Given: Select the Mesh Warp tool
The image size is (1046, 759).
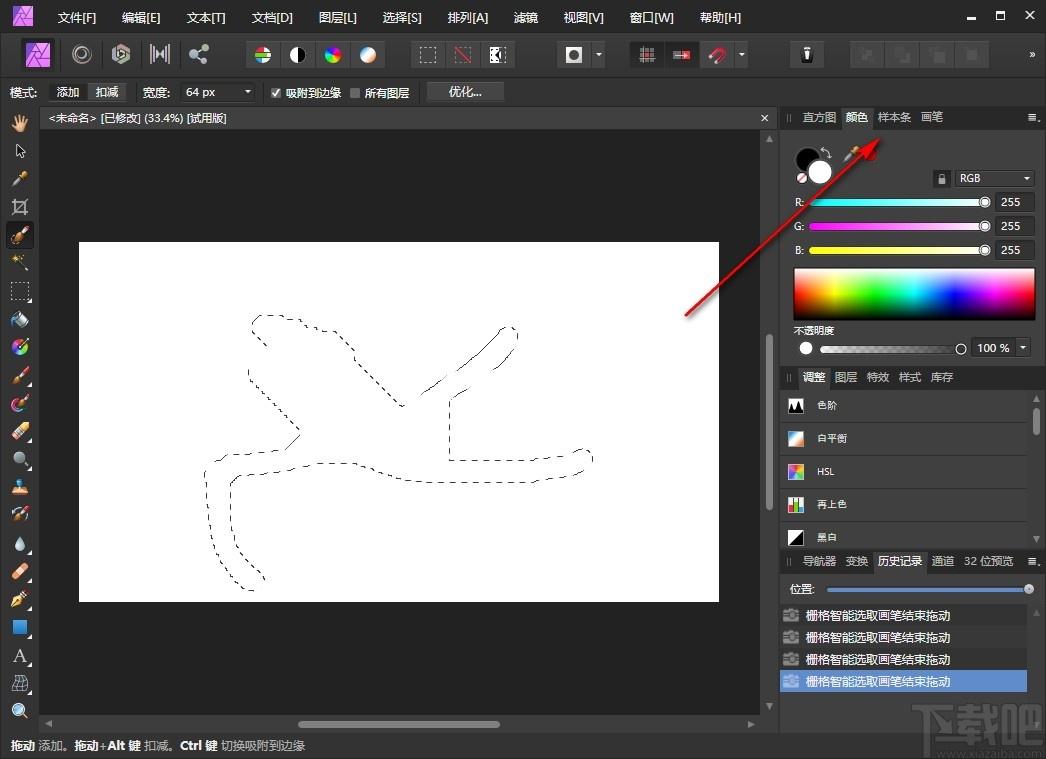Looking at the screenshot, I should tap(20, 683).
